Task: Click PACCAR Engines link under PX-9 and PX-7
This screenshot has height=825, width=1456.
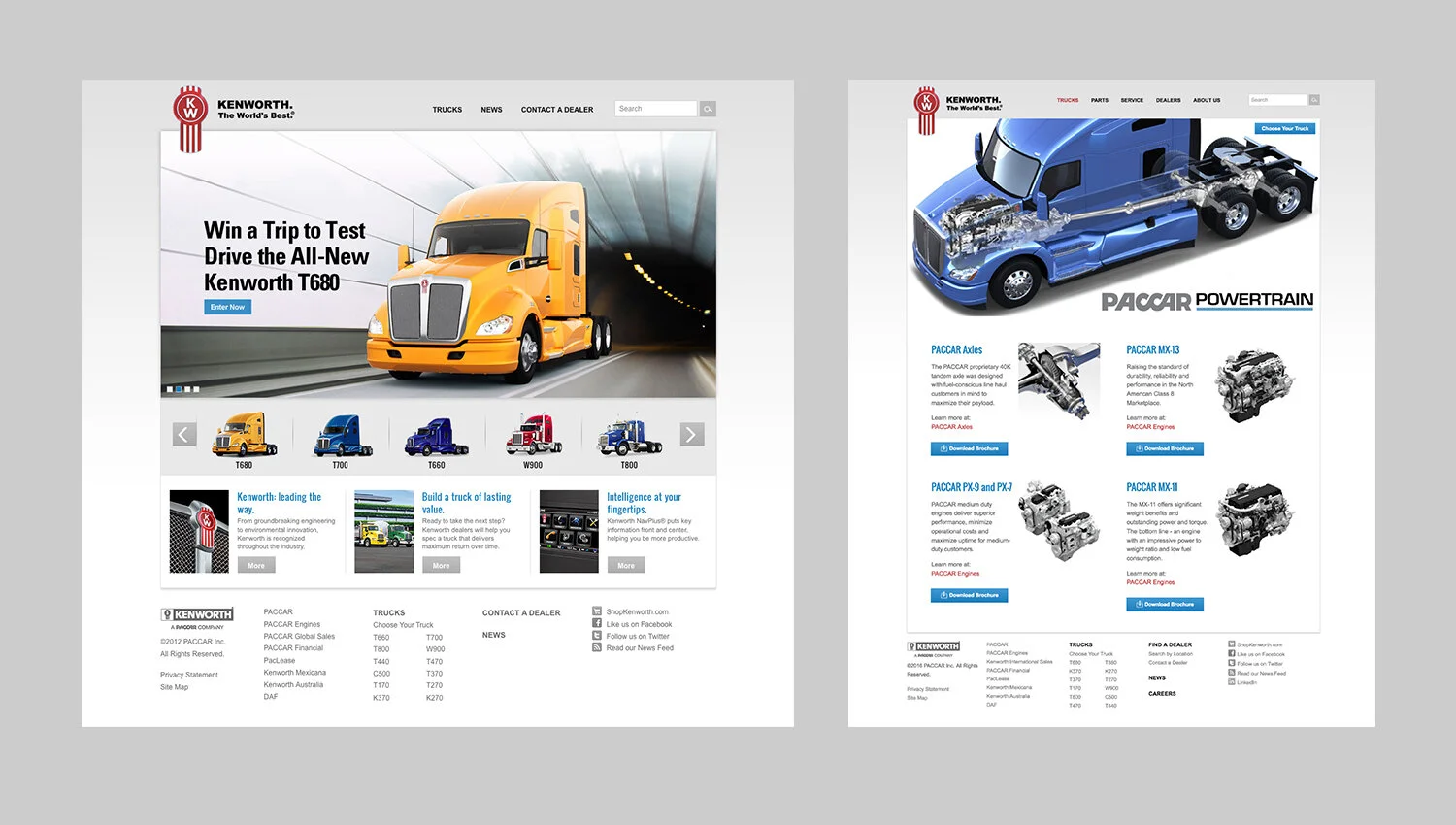Action: click(x=955, y=574)
